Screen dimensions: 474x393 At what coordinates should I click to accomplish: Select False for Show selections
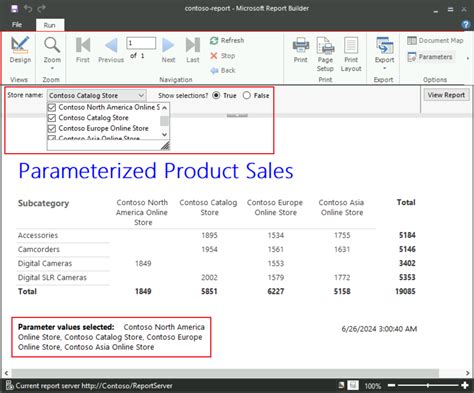pos(247,96)
